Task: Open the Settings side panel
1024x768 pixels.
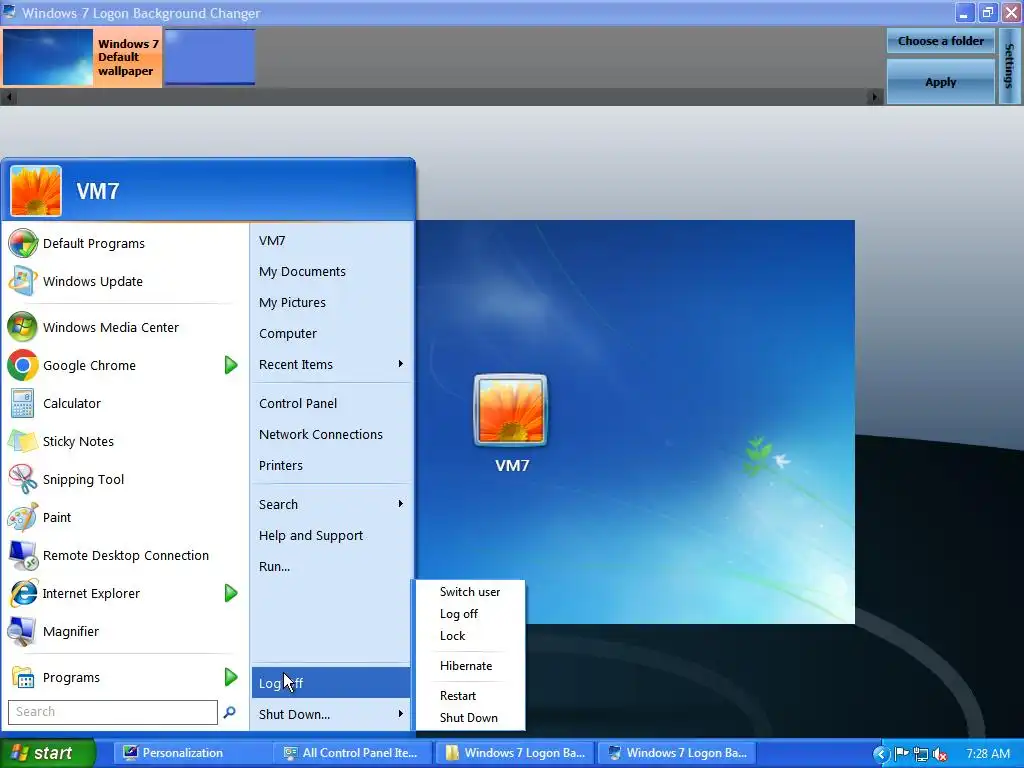Action: pyautogui.click(x=1009, y=65)
